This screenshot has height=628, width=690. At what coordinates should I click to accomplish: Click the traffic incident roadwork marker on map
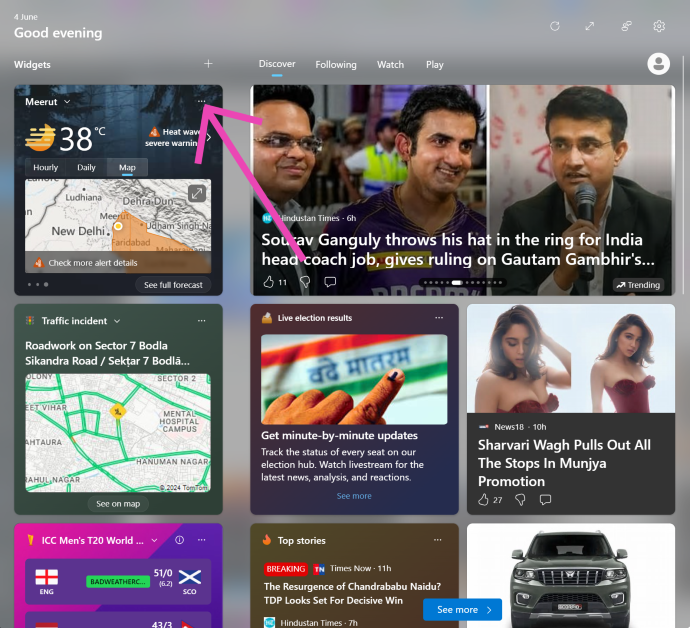[117, 412]
